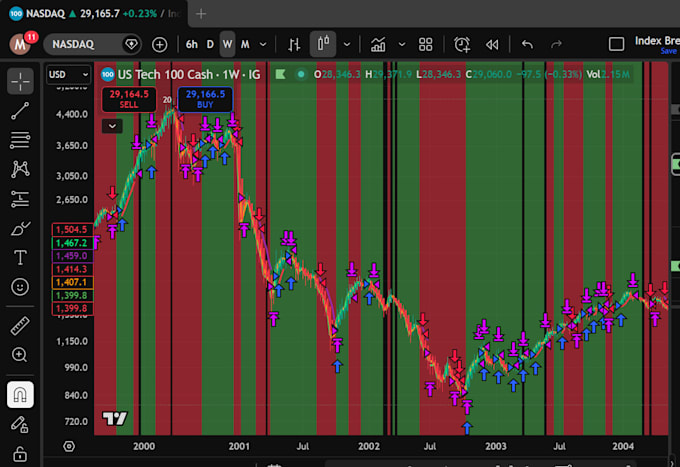Create a new alert

click(x=462, y=44)
